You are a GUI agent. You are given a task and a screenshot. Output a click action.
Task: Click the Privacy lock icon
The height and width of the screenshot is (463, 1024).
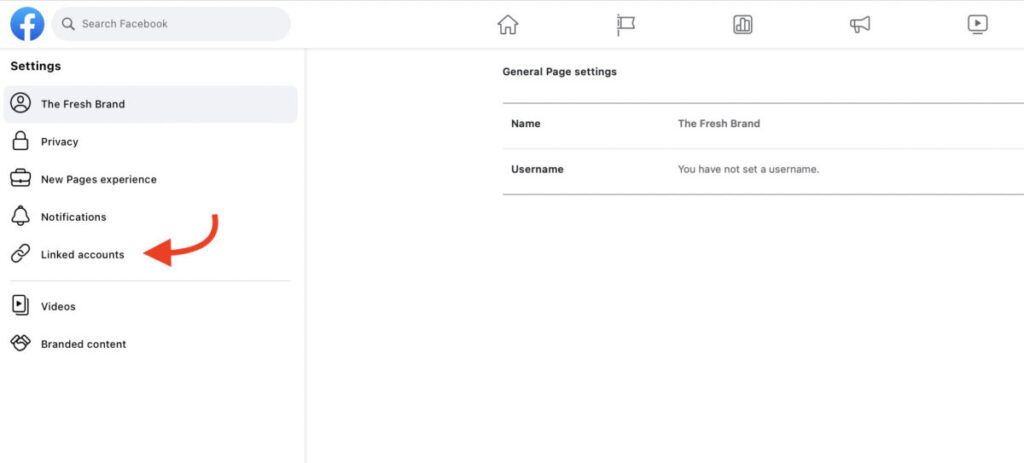tap(21, 141)
